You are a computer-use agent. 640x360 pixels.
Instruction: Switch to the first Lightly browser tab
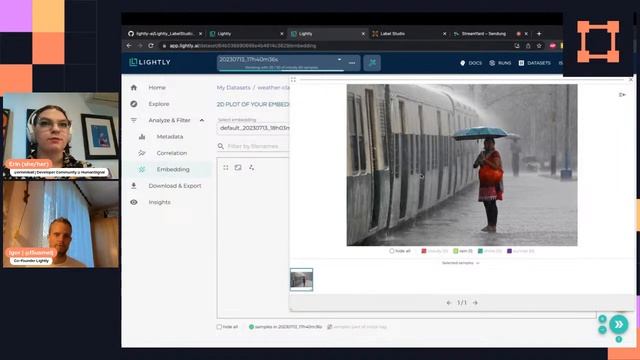[x=246, y=34]
